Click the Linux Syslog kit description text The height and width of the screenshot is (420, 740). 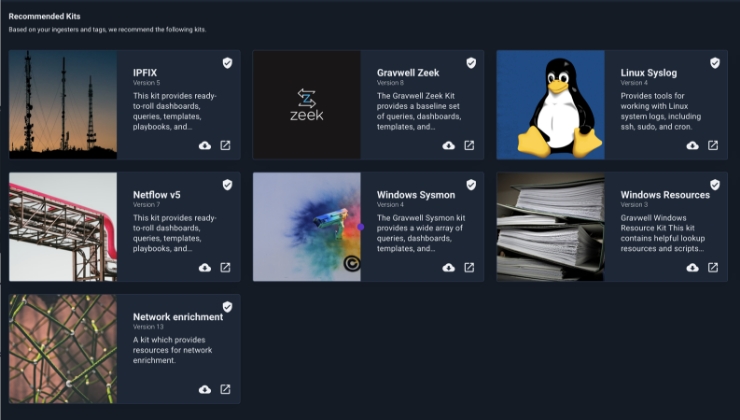661,111
